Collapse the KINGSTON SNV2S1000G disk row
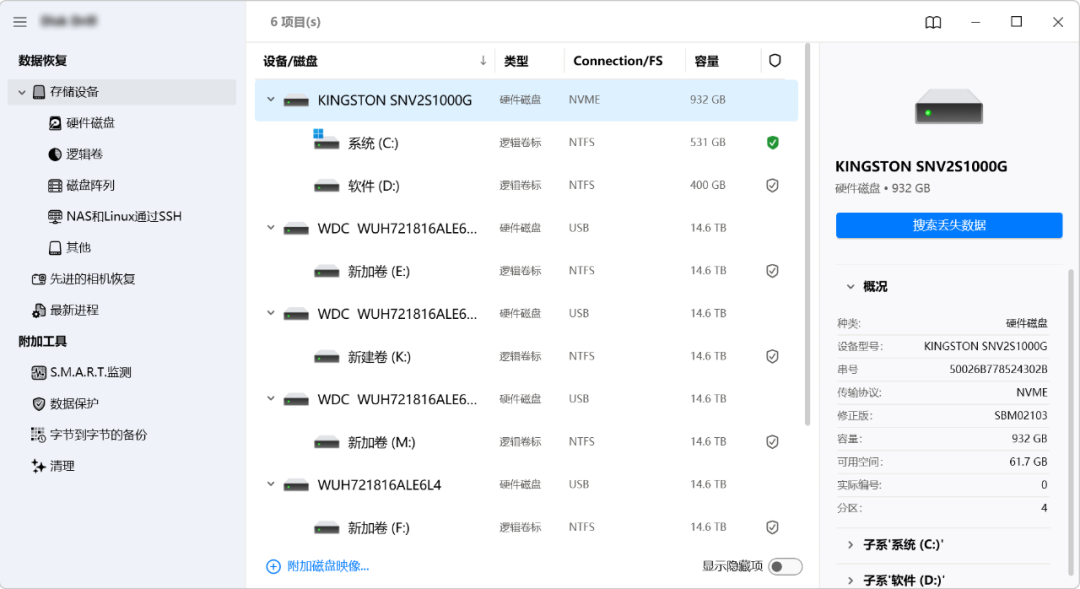Image resolution: width=1080 pixels, height=589 pixels. click(271, 100)
